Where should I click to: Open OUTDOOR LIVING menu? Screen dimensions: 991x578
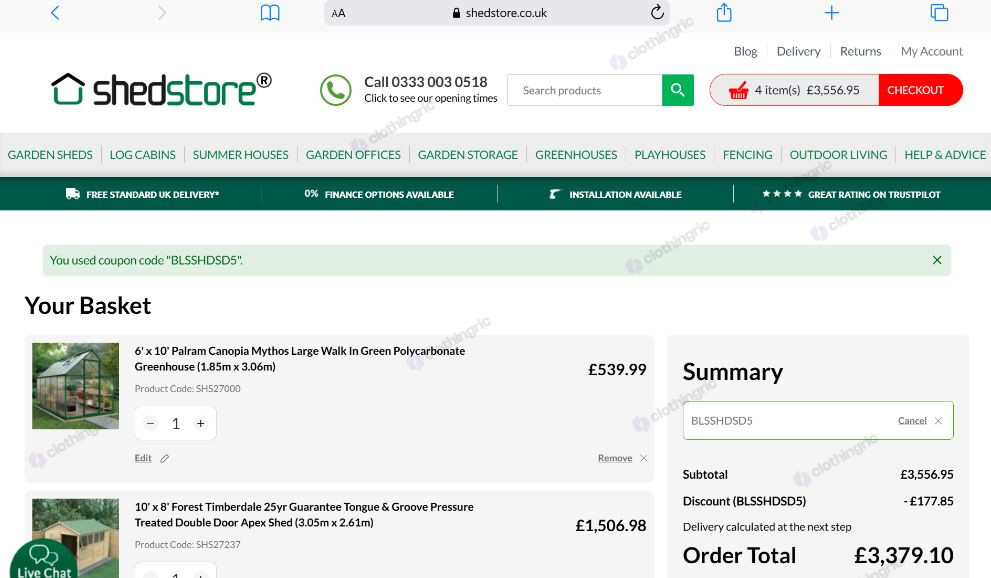(838, 155)
